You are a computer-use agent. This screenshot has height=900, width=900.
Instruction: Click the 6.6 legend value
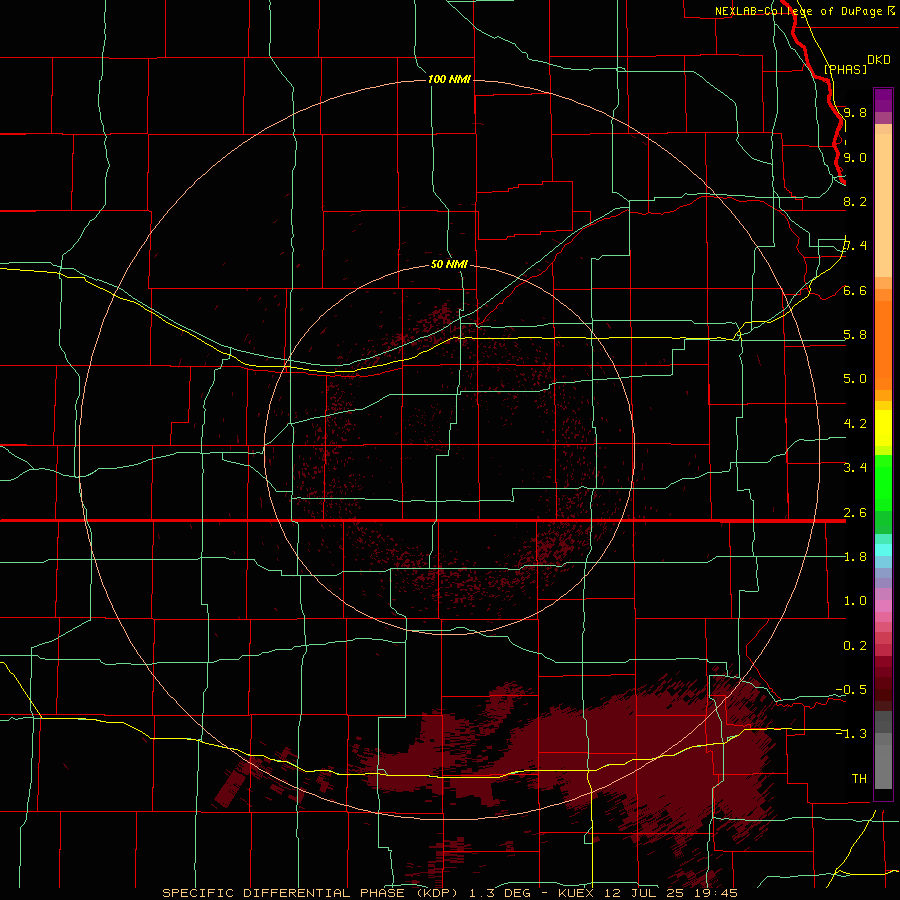pyautogui.click(x=855, y=290)
